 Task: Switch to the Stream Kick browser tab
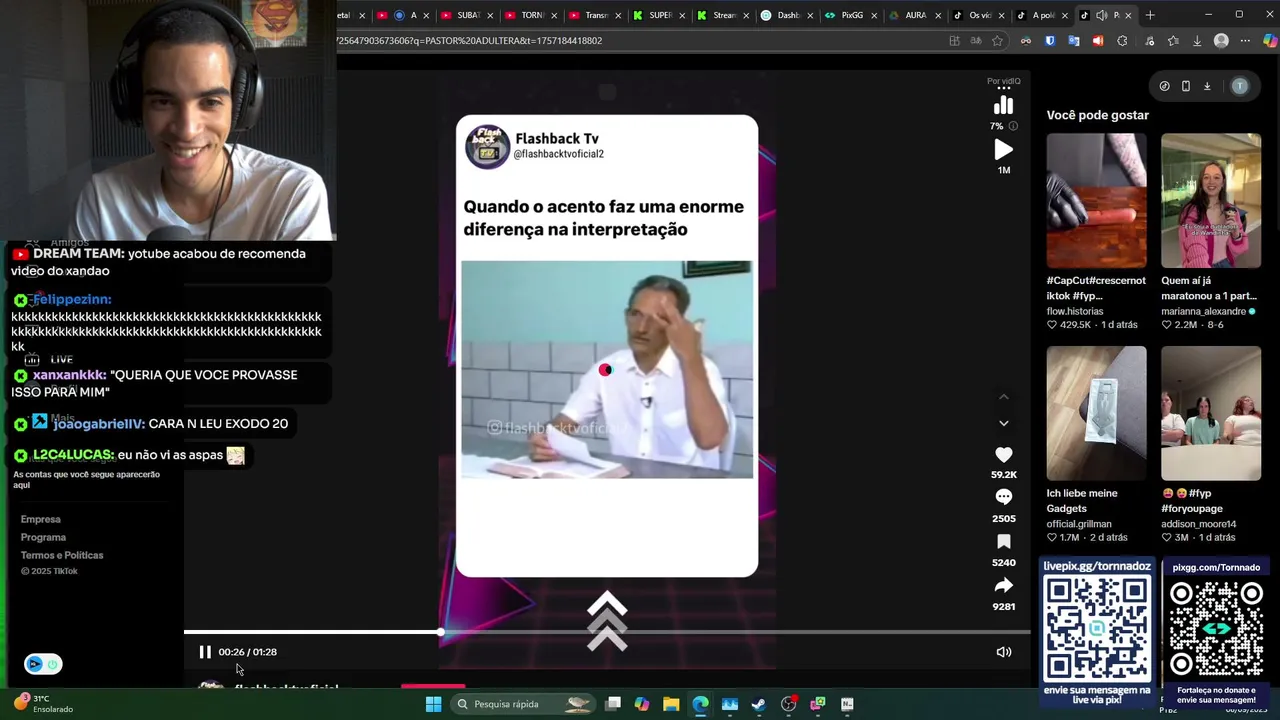(723, 15)
